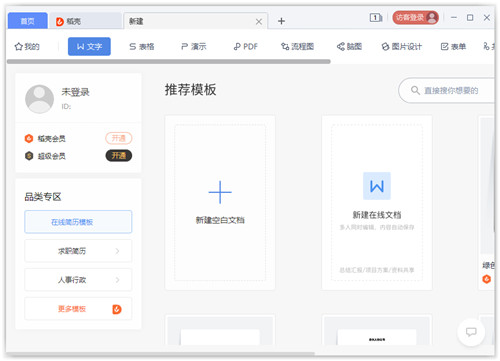The width and height of the screenshot is (500, 361).
Task: Click the bottom horizontal scrollbar
Action: [161, 353]
